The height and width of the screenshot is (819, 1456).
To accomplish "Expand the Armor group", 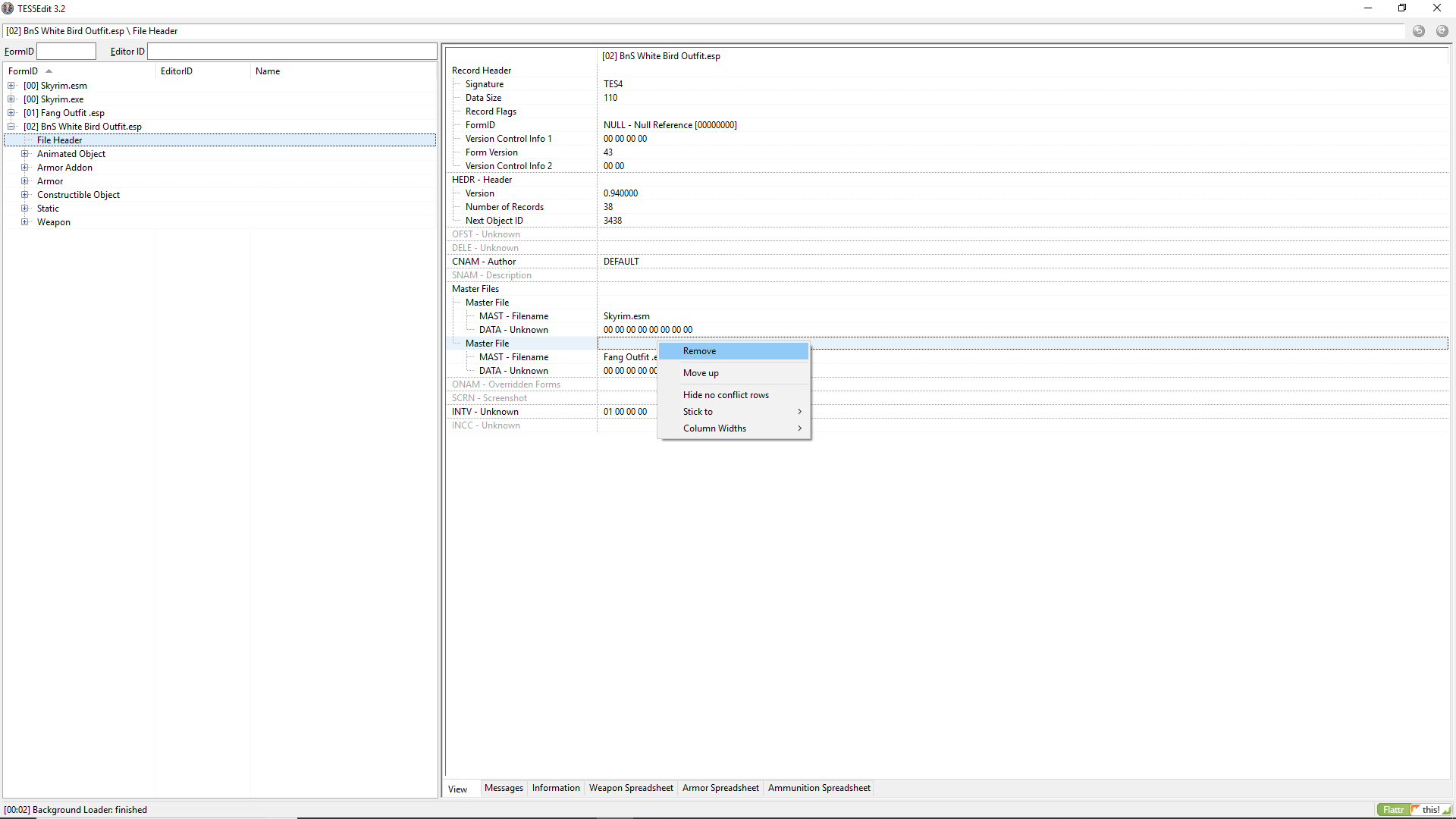I will 25,181.
